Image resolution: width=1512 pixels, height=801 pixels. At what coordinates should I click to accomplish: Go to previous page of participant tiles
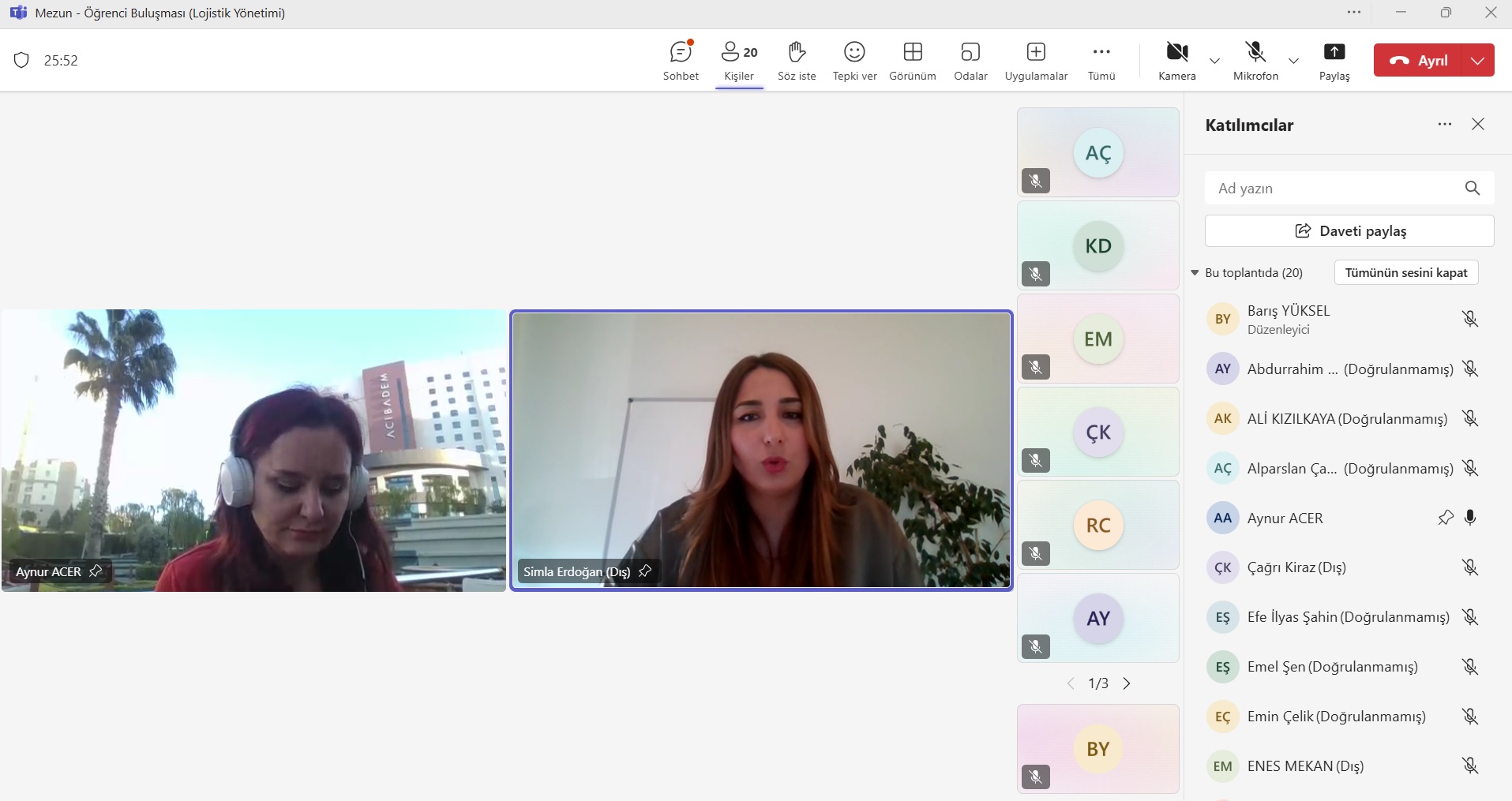pyautogui.click(x=1071, y=683)
